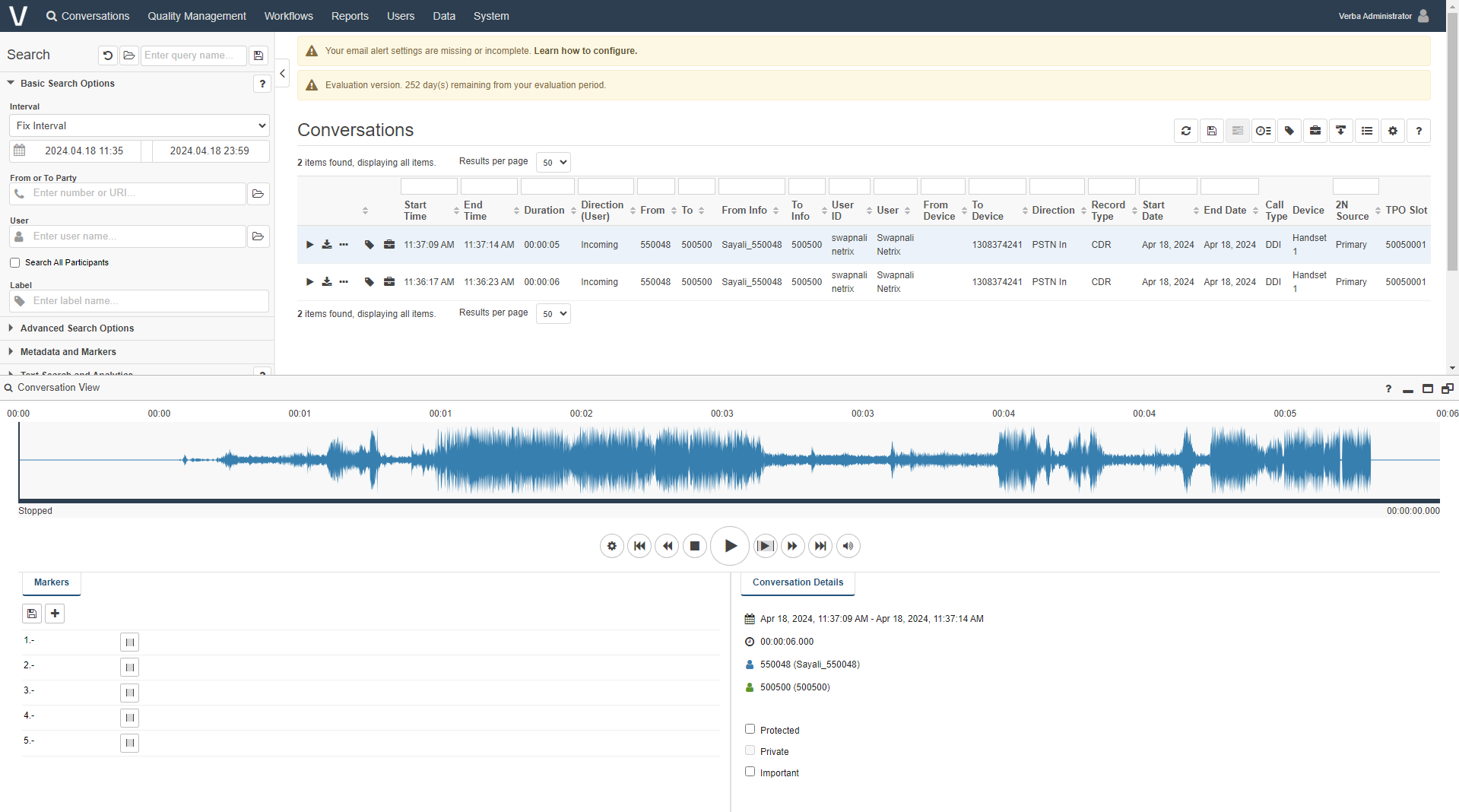
Task: Set marker 1 position button
Action: [130, 642]
